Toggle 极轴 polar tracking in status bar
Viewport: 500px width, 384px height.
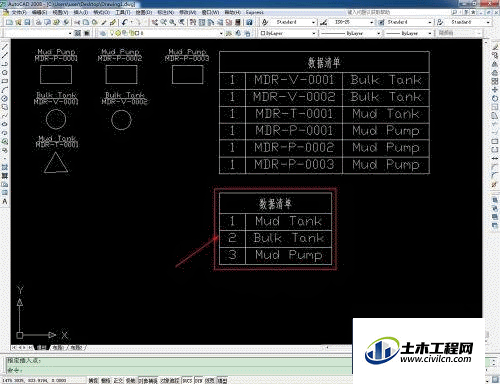(130, 380)
